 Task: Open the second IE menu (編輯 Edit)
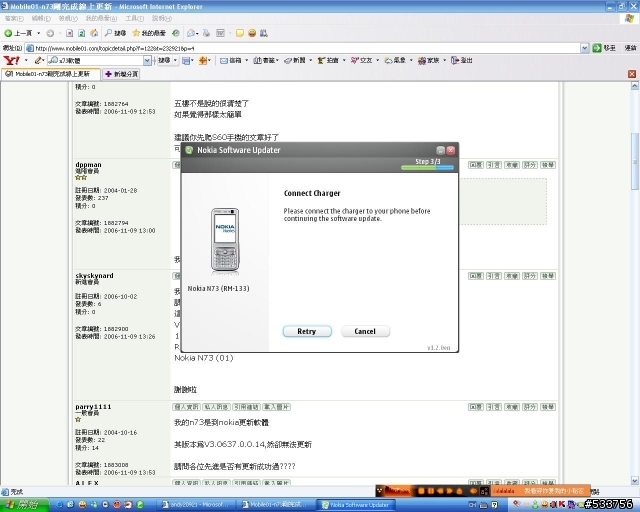[41, 18]
